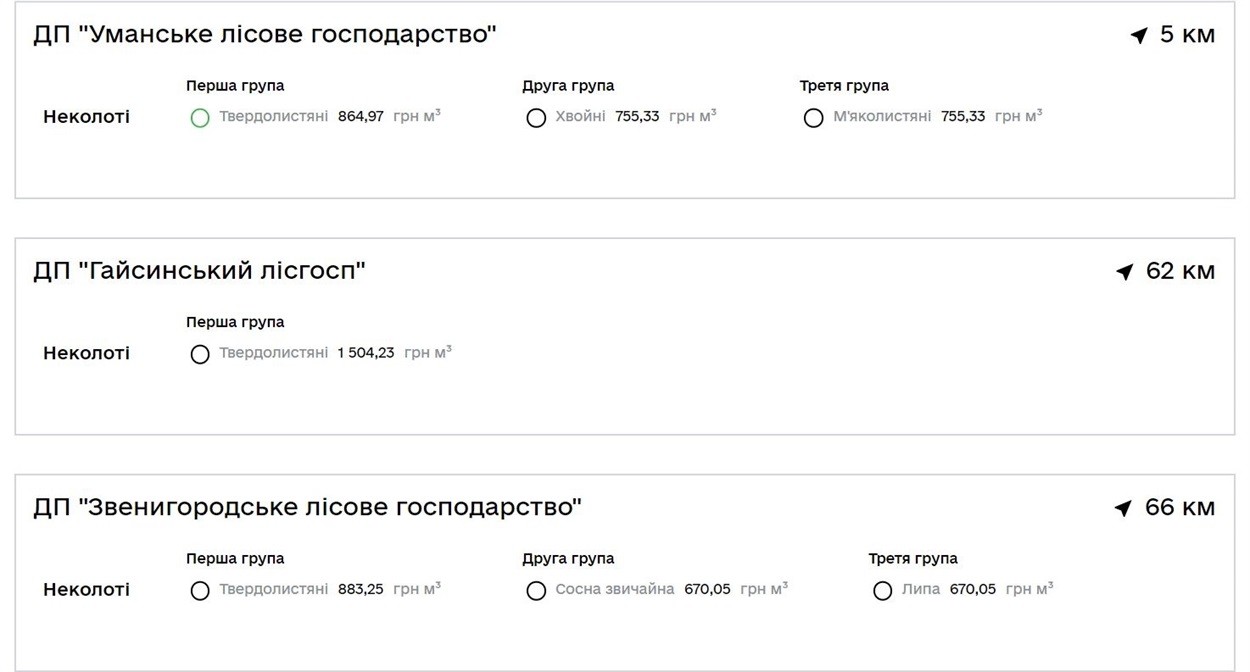
Task: Click Друга група label above Сосна звичайна
Action: coord(568,559)
